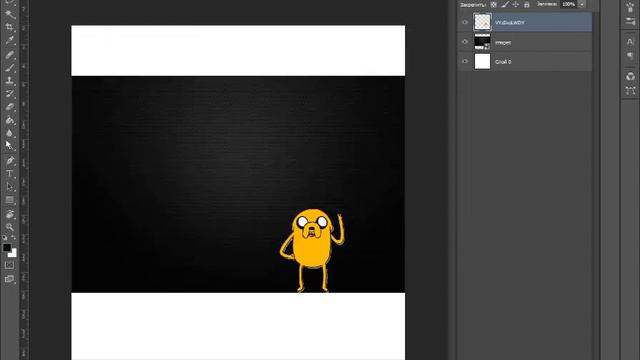Toggle lock layer position
This screenshot has width=640, height=360.
point(516,4)
